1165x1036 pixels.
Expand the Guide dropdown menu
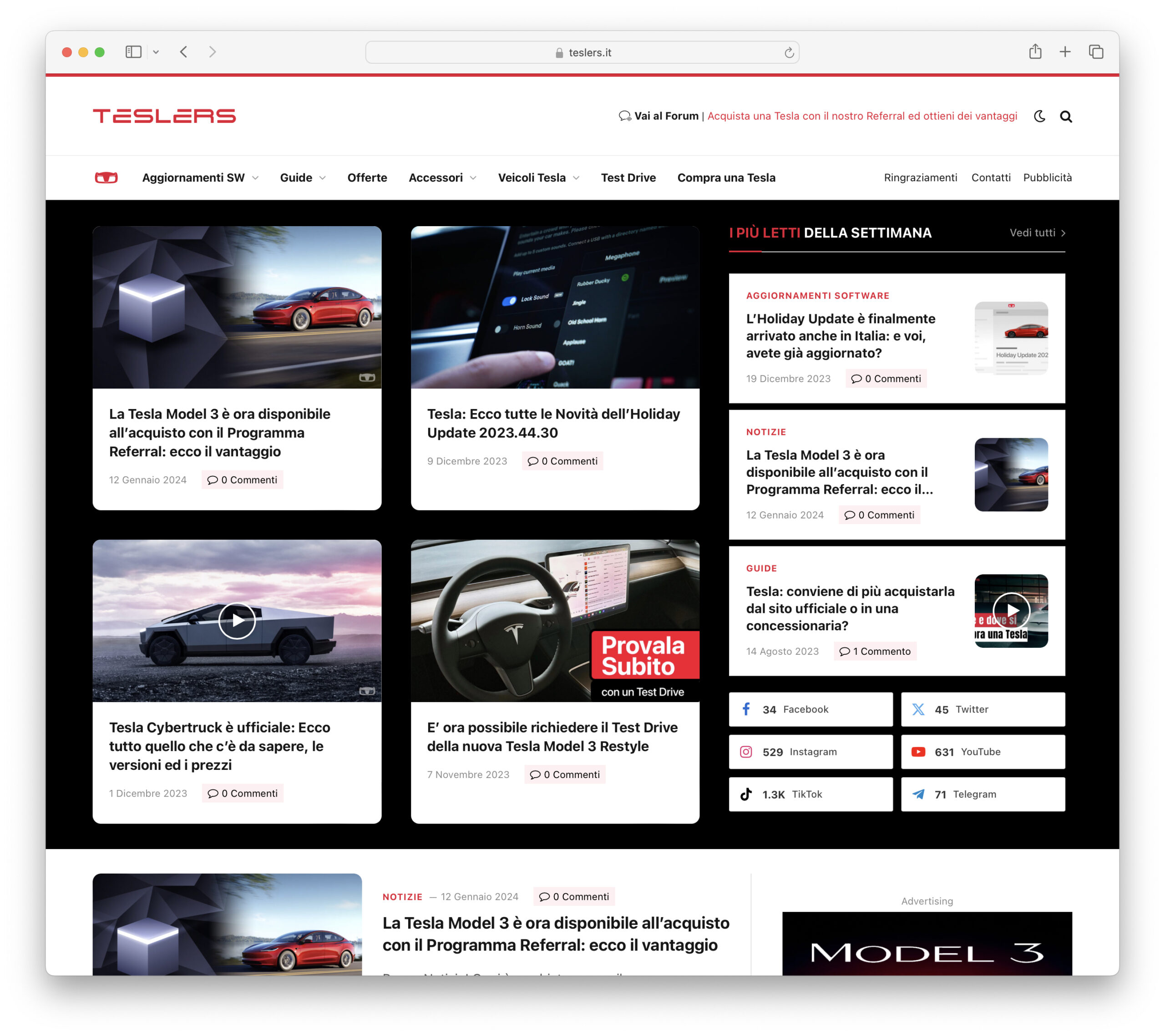pos(303,178)
